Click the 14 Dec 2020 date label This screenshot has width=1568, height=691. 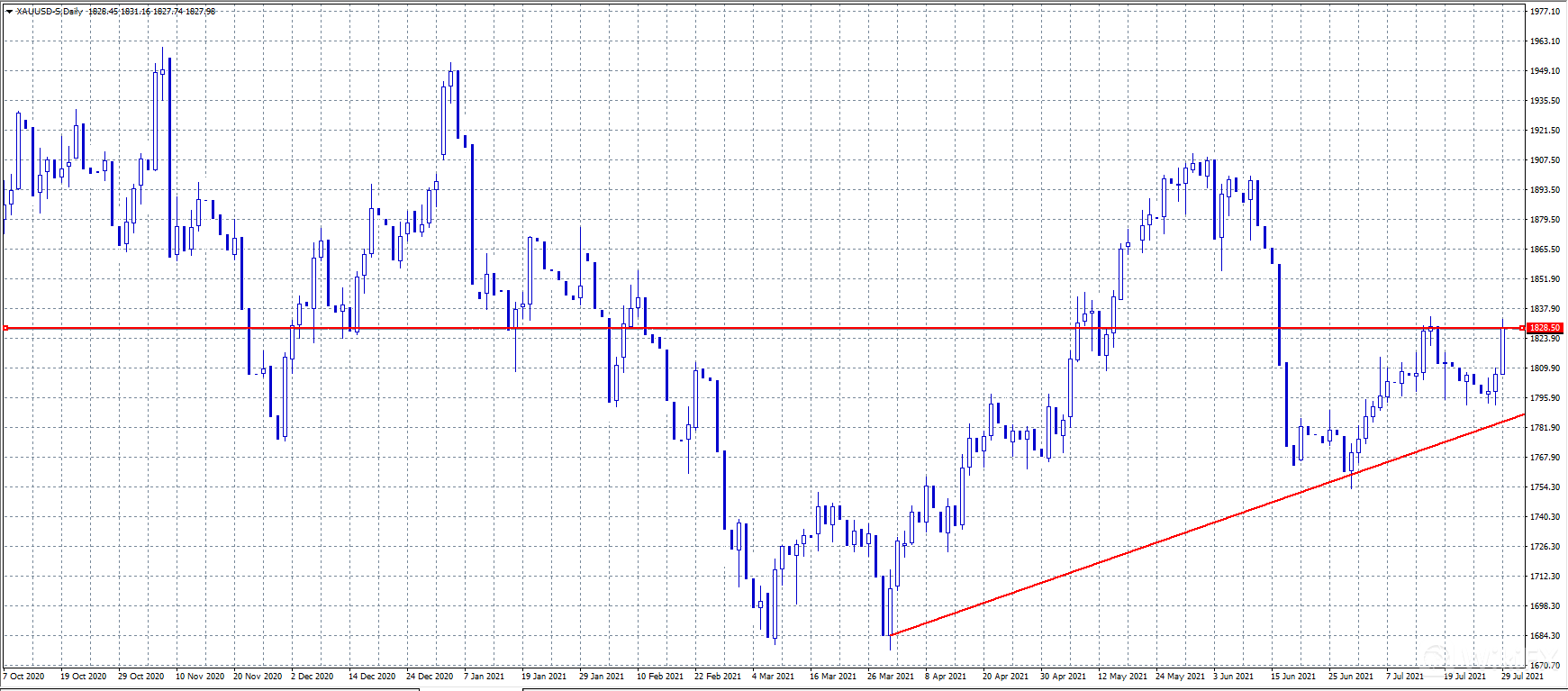click(372, 677)
